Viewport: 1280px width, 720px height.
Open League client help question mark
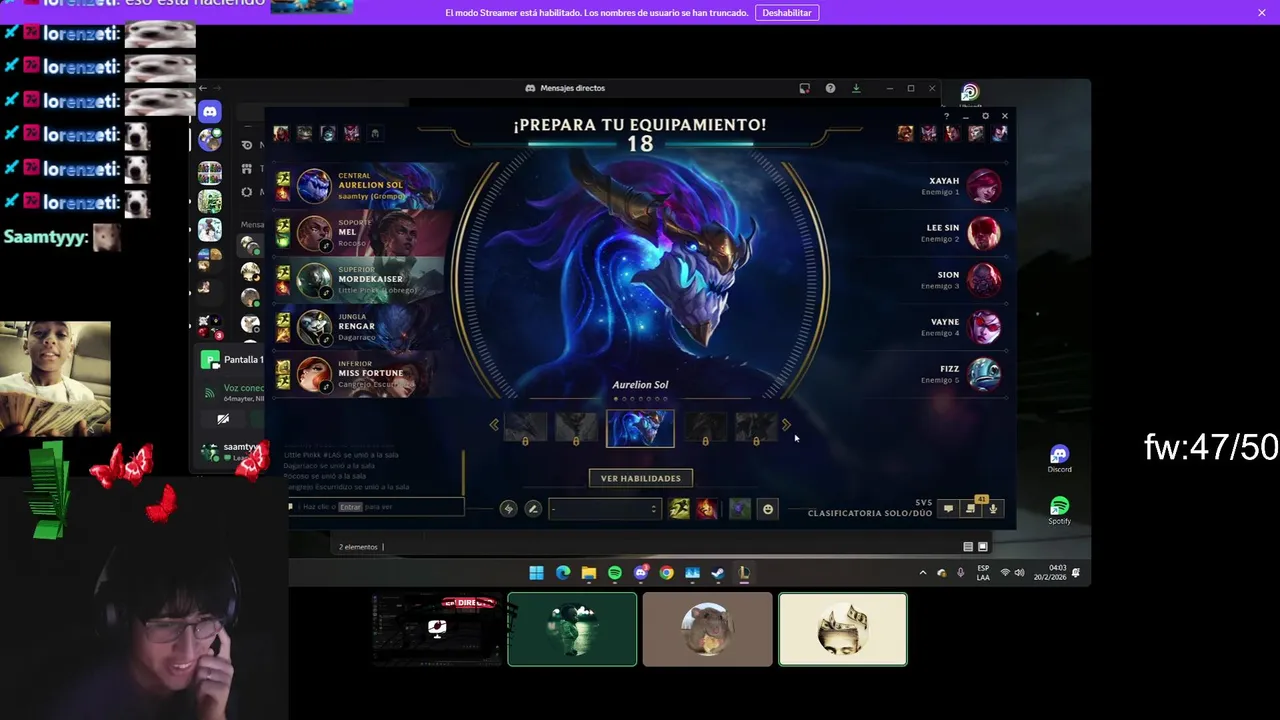click(x=947, y=116)
